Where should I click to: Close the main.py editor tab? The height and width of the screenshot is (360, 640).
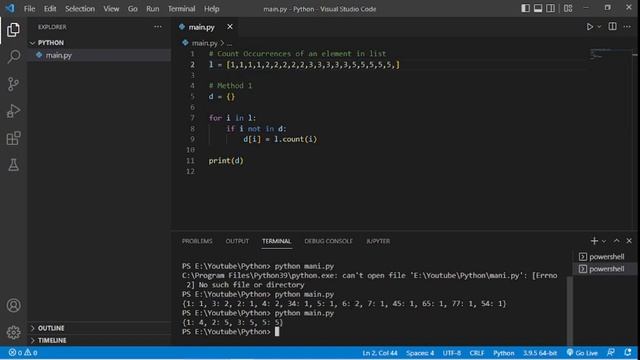click(x=230, y=27)
